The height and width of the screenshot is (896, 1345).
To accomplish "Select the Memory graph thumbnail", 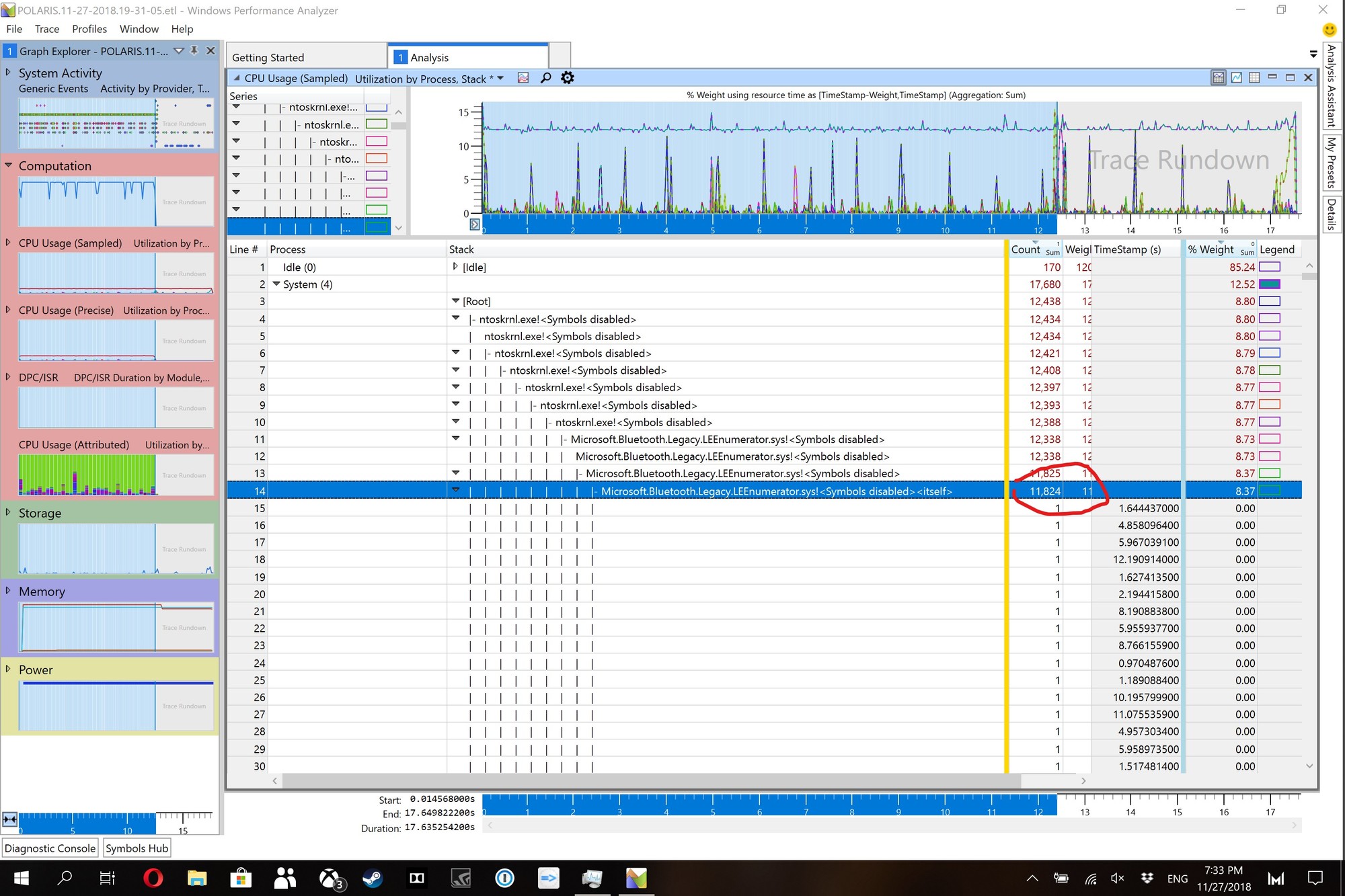I will [116, 627].
